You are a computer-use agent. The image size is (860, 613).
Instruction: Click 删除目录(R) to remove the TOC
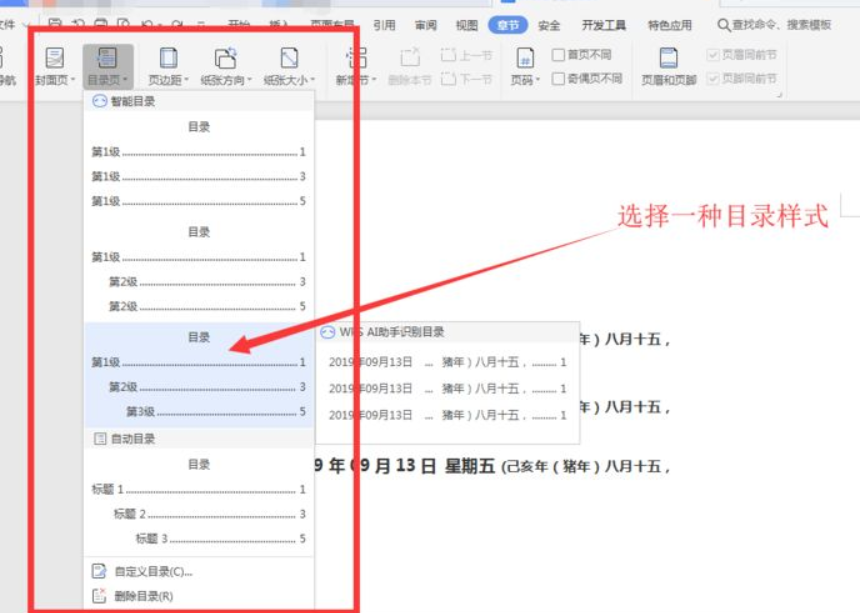pos(144,596)
